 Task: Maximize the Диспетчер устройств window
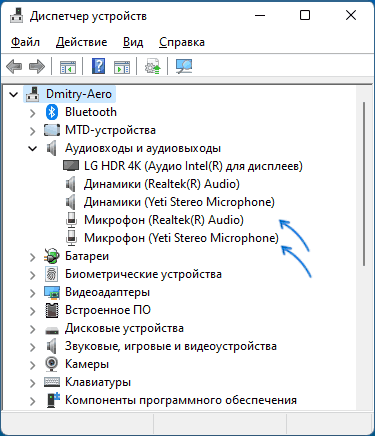tap(305, 15)
